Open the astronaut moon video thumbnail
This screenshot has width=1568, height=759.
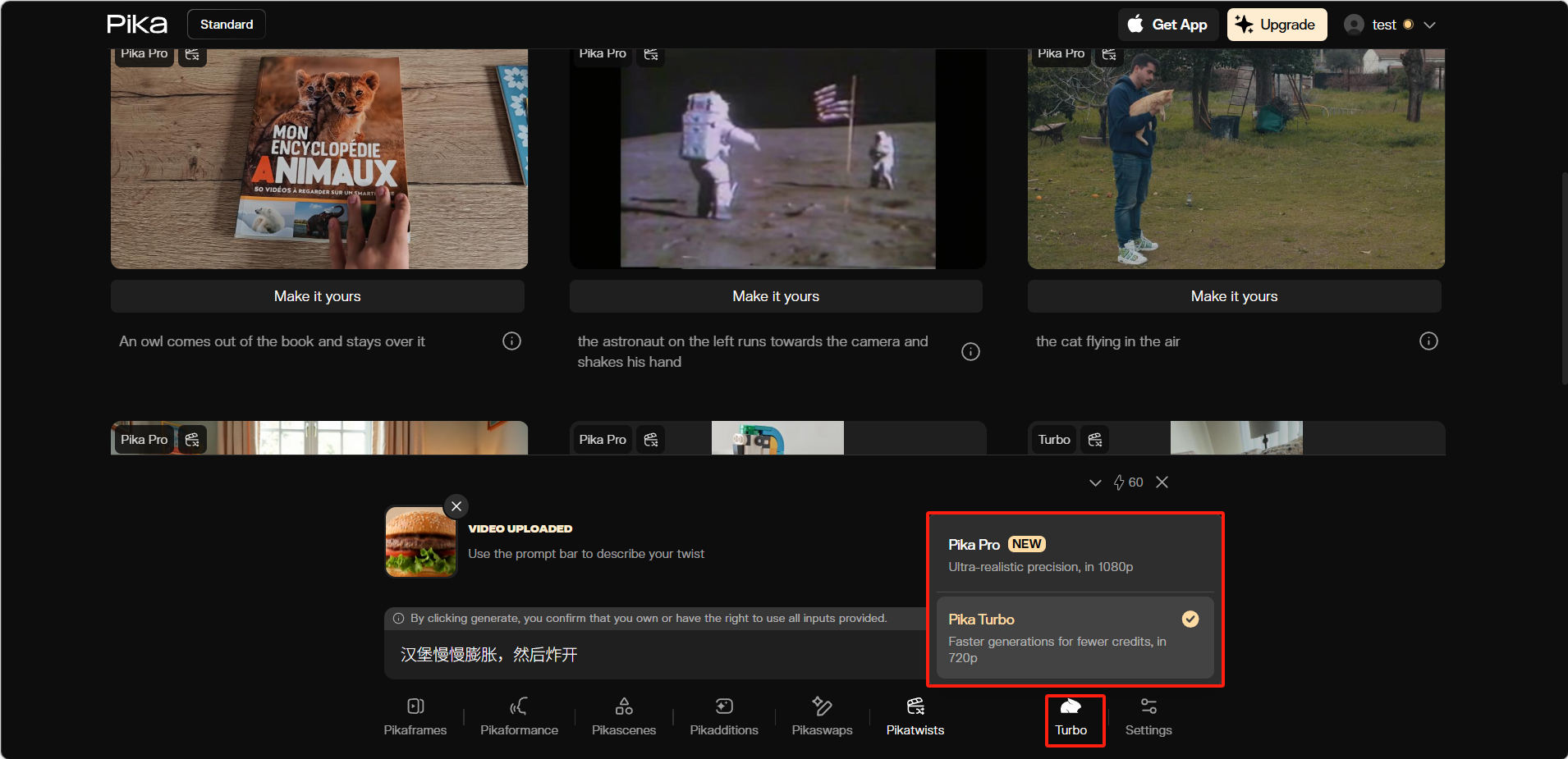pos(777,159)
